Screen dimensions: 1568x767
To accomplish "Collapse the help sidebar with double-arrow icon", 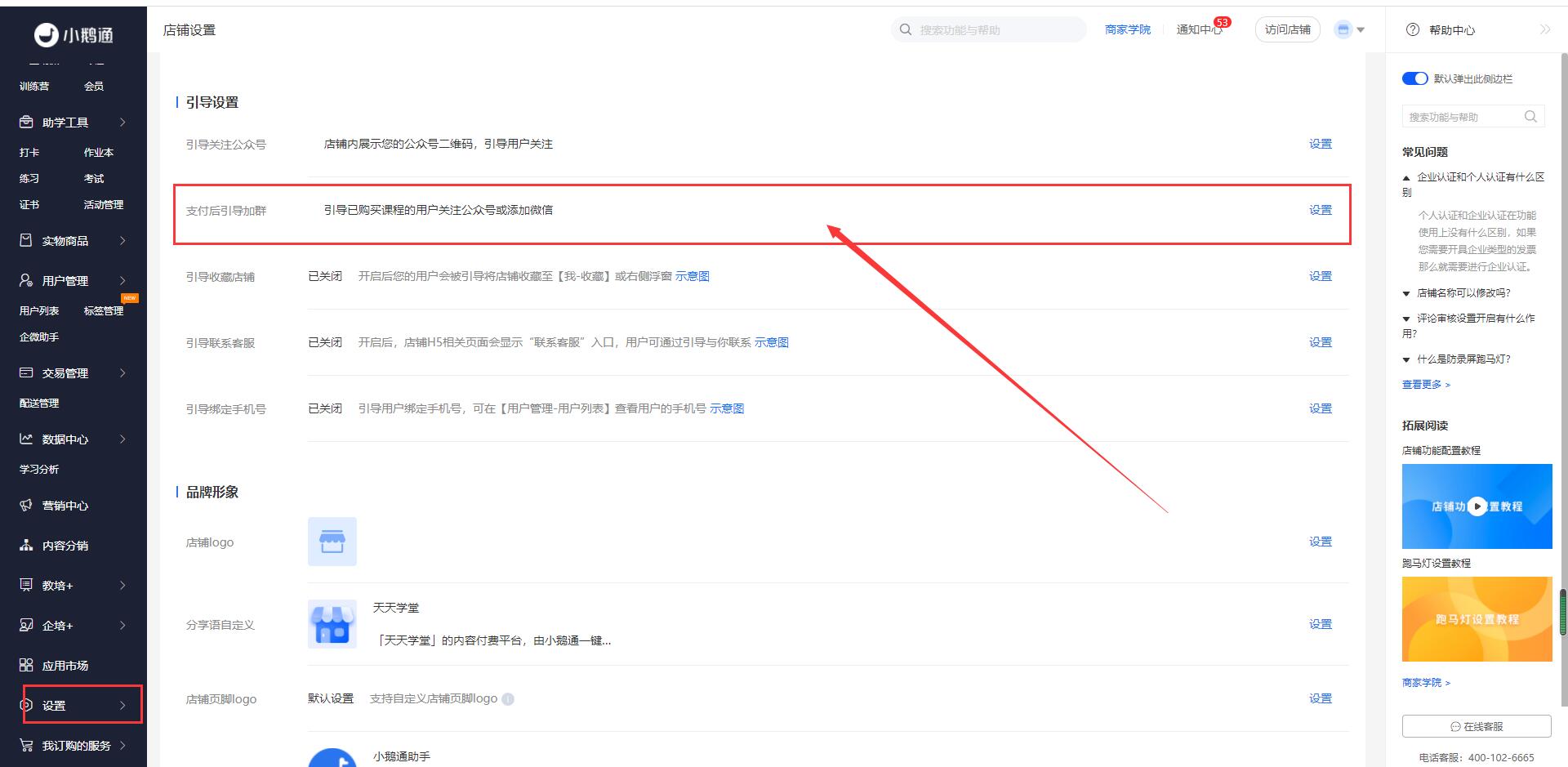I will click(x=1544, y=30).
